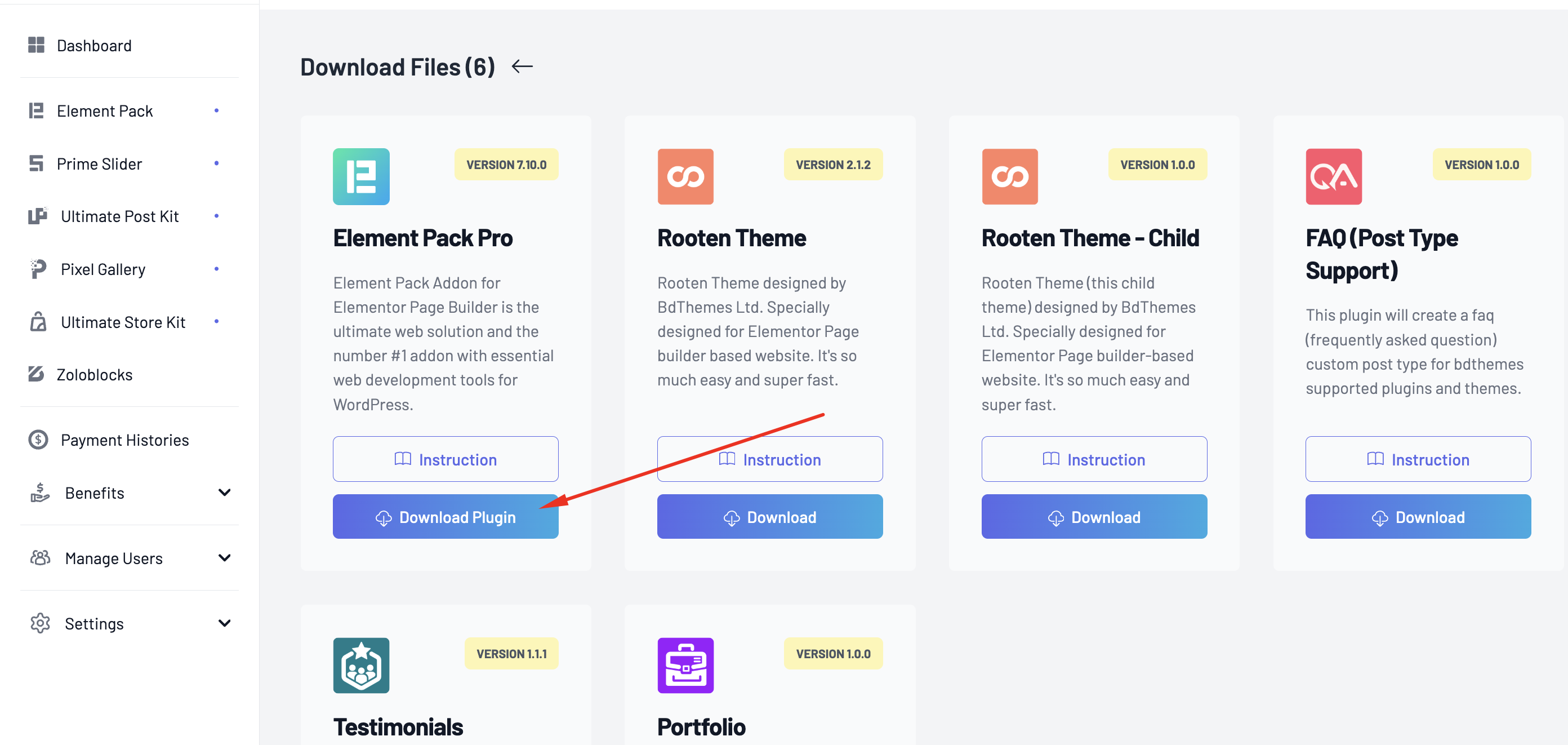
Task: Click the Dashboard grid icon in sidebar
Action: (x=36, y=45)
